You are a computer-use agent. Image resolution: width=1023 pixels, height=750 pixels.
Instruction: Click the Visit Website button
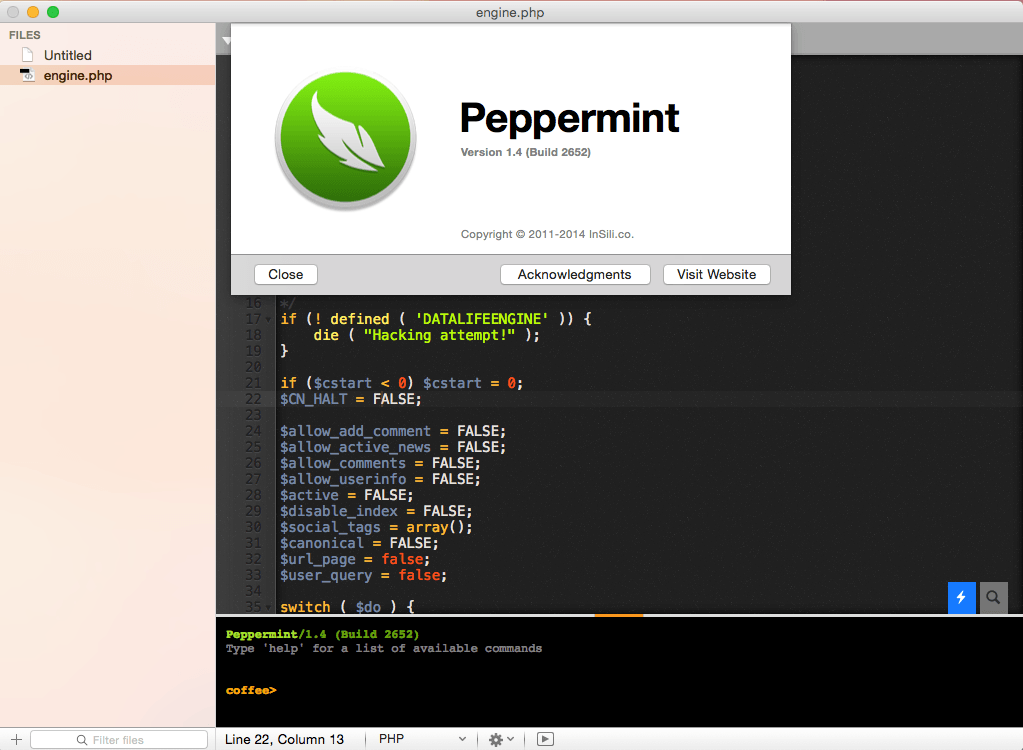[716, 275]
